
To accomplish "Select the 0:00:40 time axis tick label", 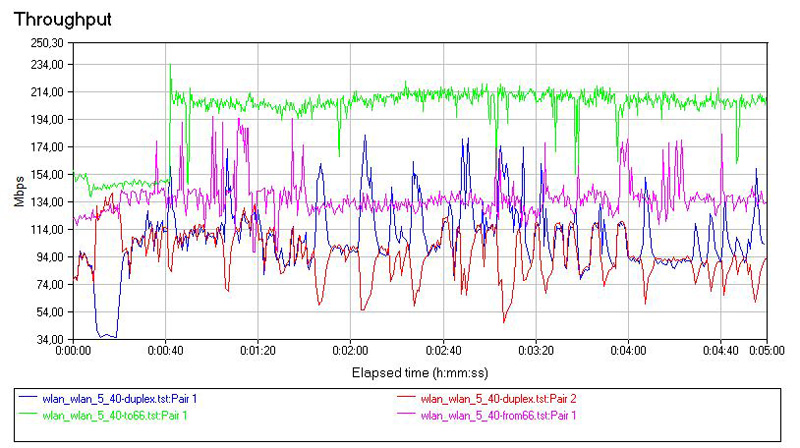I will [x=164, y=352].
